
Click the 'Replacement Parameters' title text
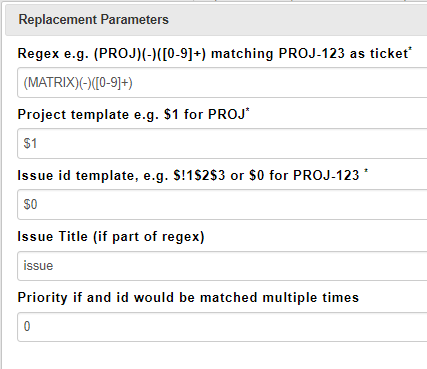tap(94, 20)
